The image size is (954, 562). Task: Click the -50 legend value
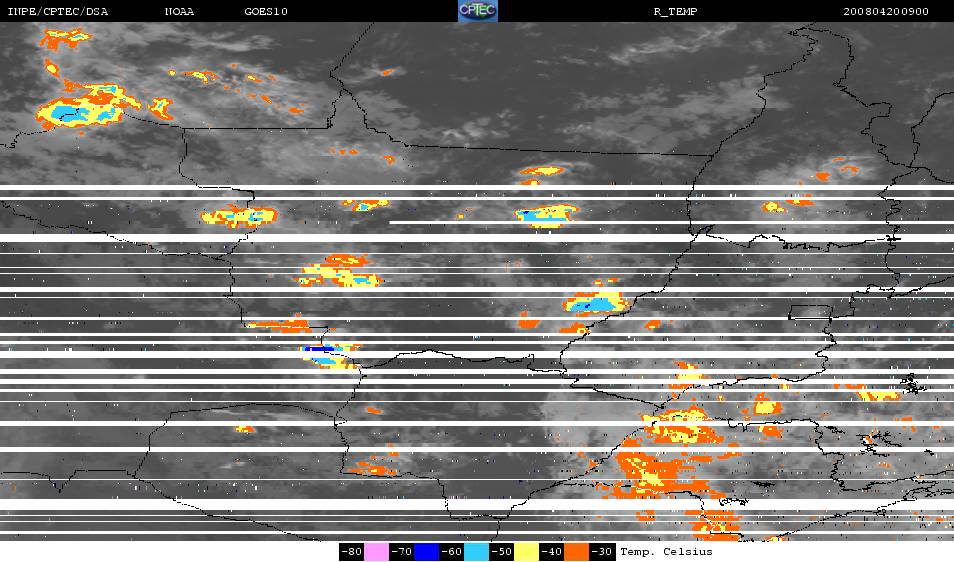click(501, 552)
